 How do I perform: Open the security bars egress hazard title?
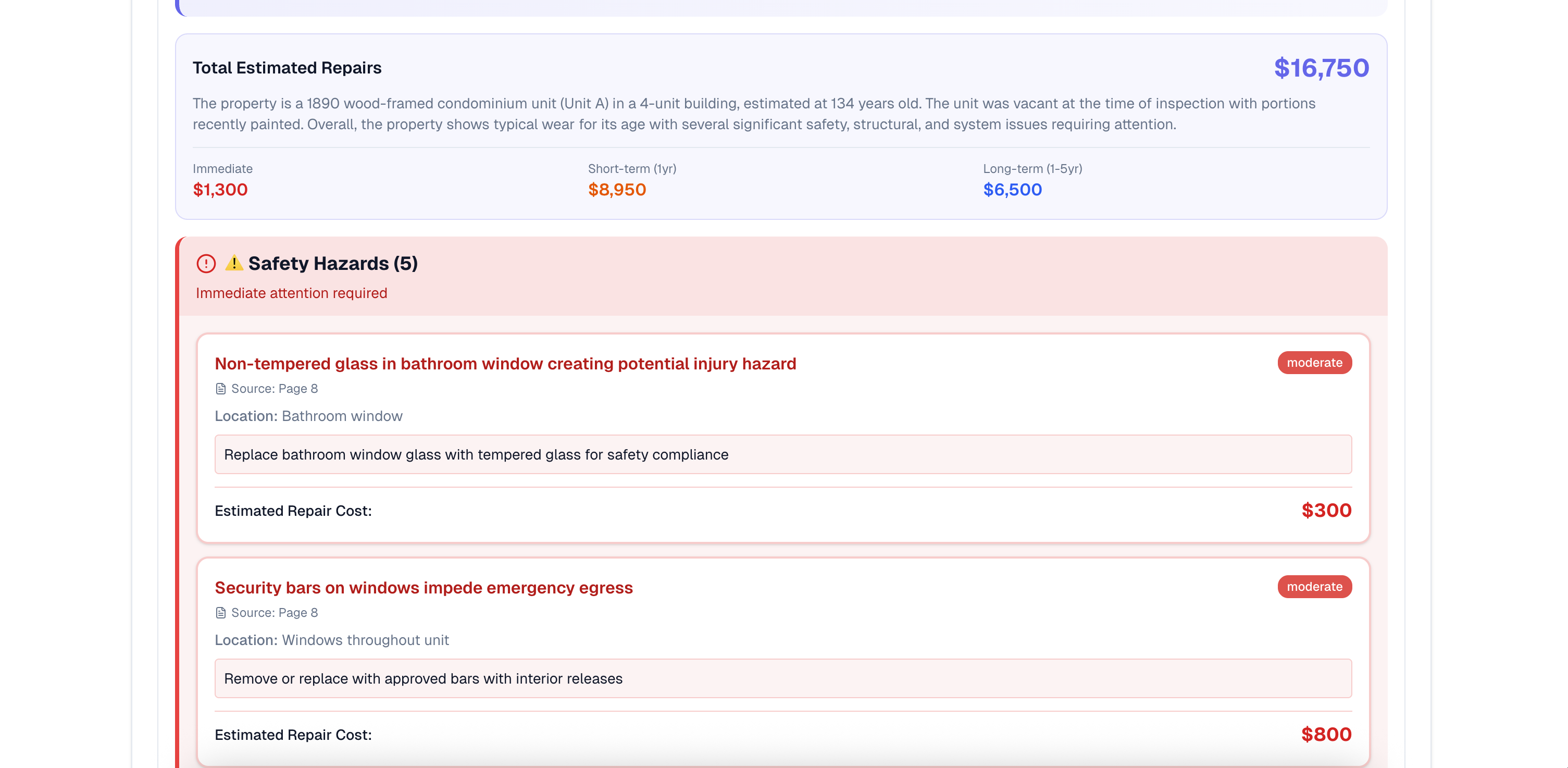pyautogui.click(x=423, y=588)
